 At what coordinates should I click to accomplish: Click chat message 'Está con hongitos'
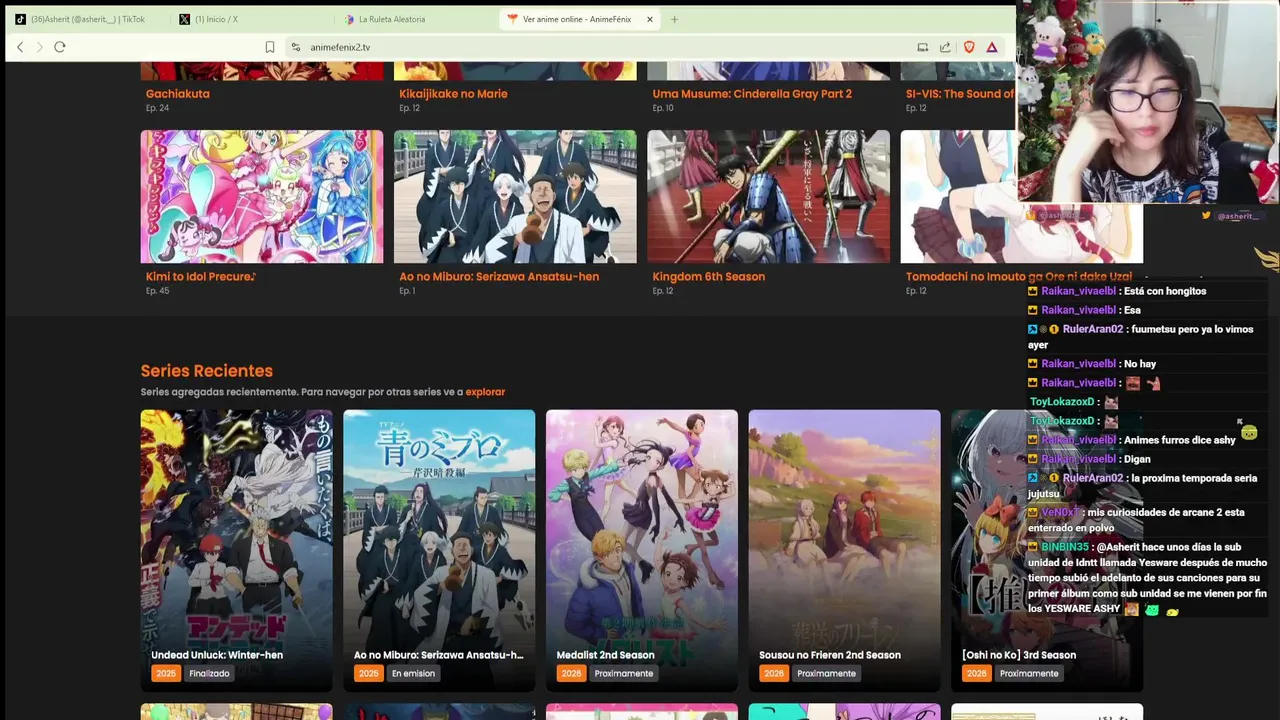[1165, 291]
